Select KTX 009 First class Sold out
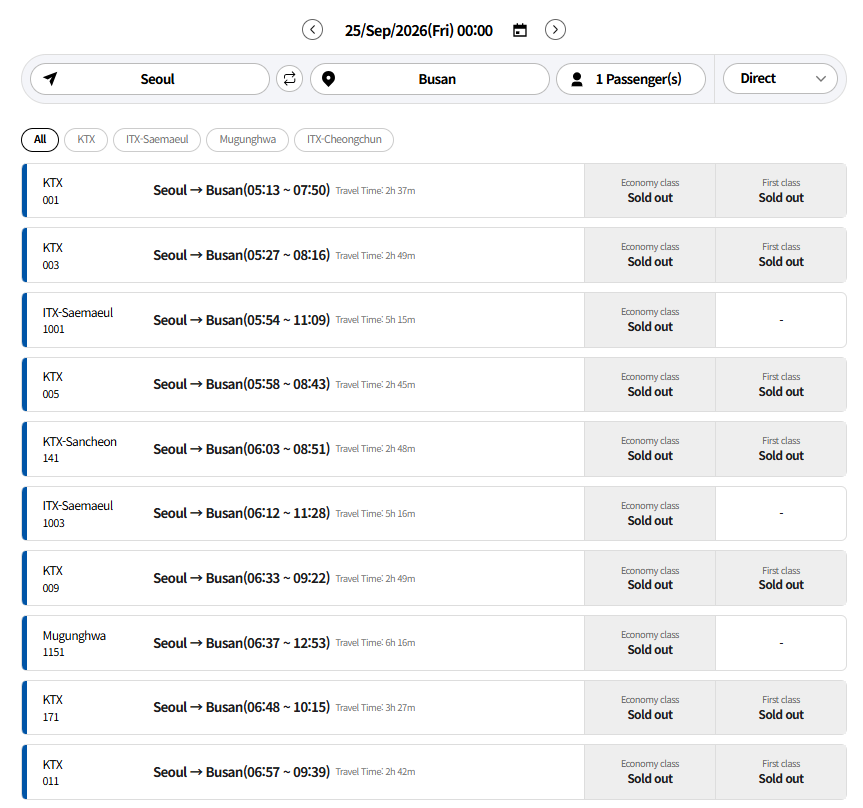The width and height of the screenshot is (863, 808). [781, 578]
